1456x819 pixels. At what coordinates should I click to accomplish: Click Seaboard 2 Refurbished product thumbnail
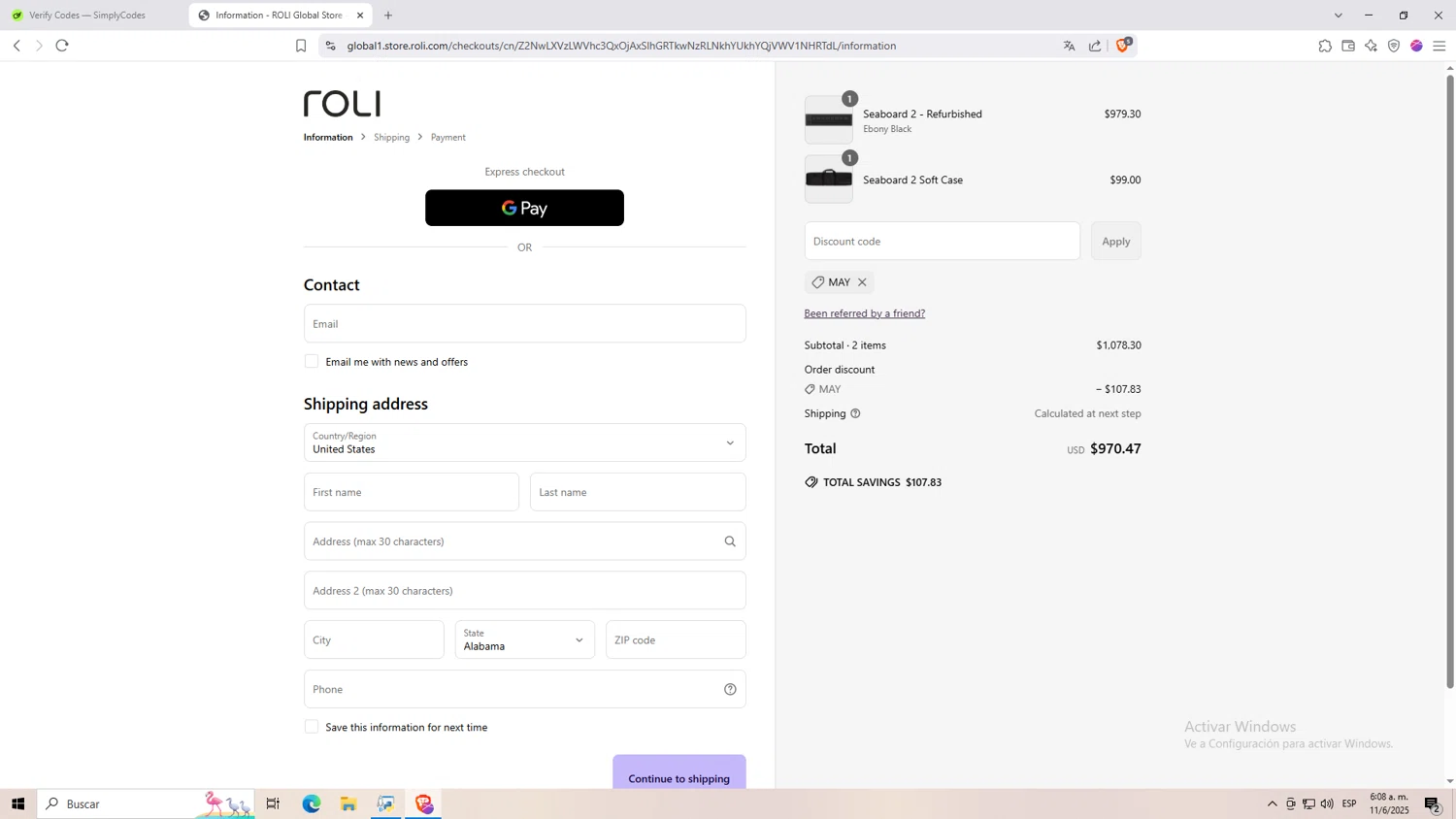coord(829,119)
